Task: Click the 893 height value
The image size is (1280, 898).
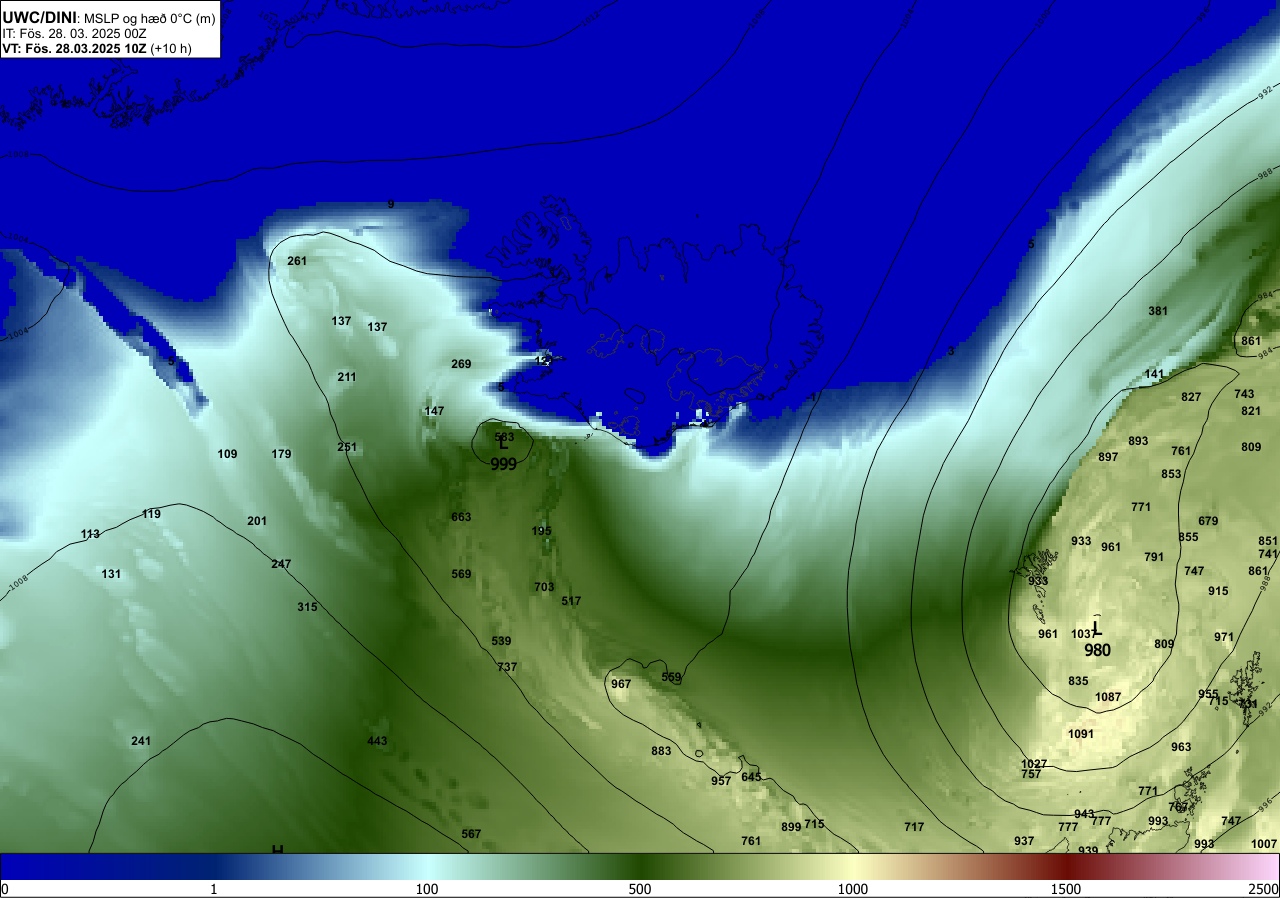Action: point(1138,441)
